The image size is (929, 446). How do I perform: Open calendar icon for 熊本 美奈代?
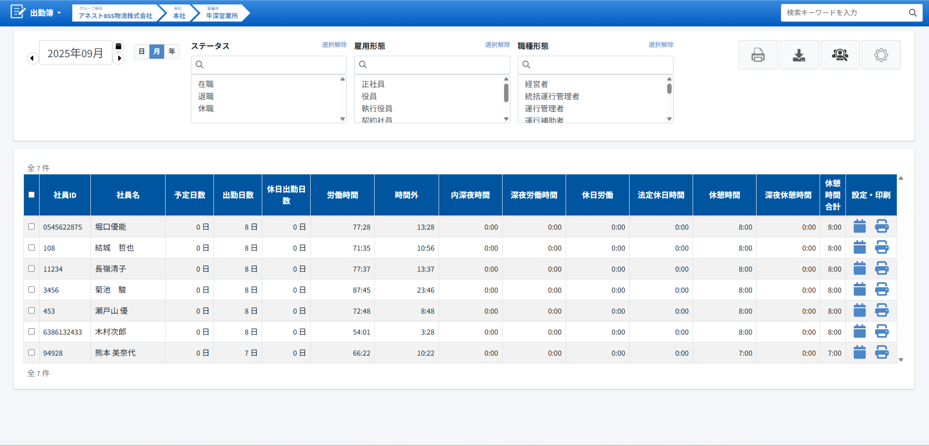pos(860,352)
